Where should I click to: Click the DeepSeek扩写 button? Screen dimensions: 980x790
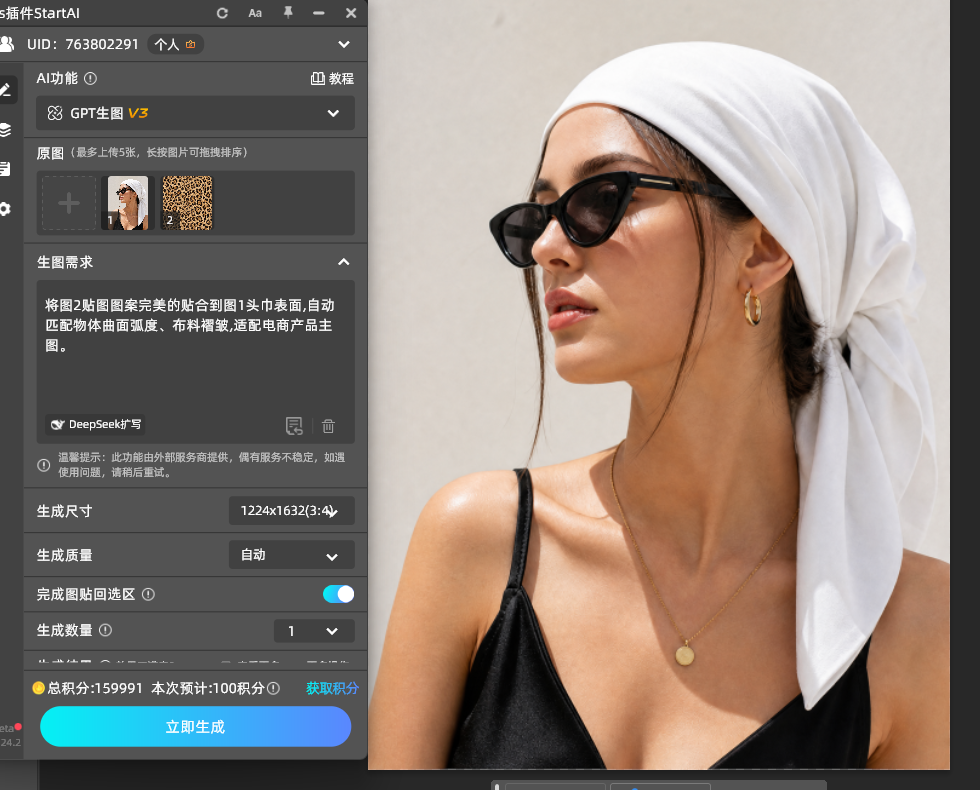95,424
